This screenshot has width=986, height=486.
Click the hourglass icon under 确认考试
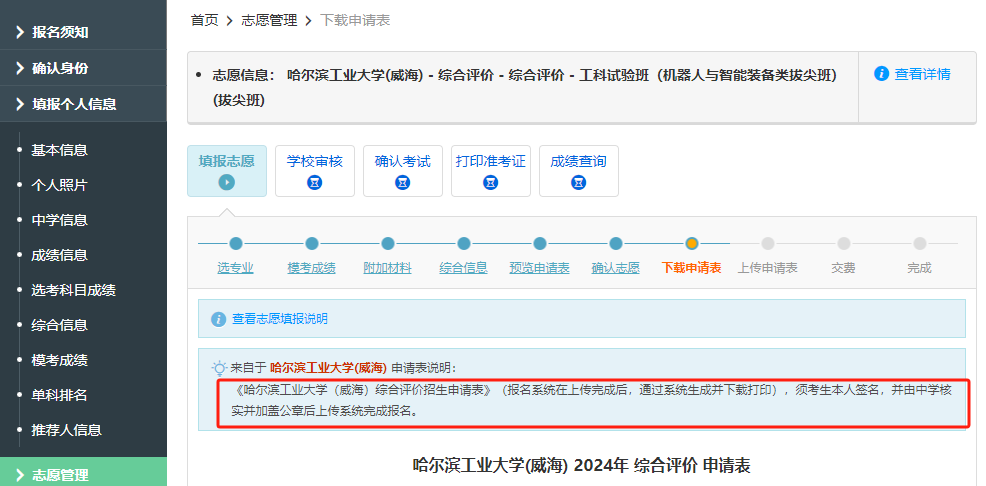click(x=403, y=183)
